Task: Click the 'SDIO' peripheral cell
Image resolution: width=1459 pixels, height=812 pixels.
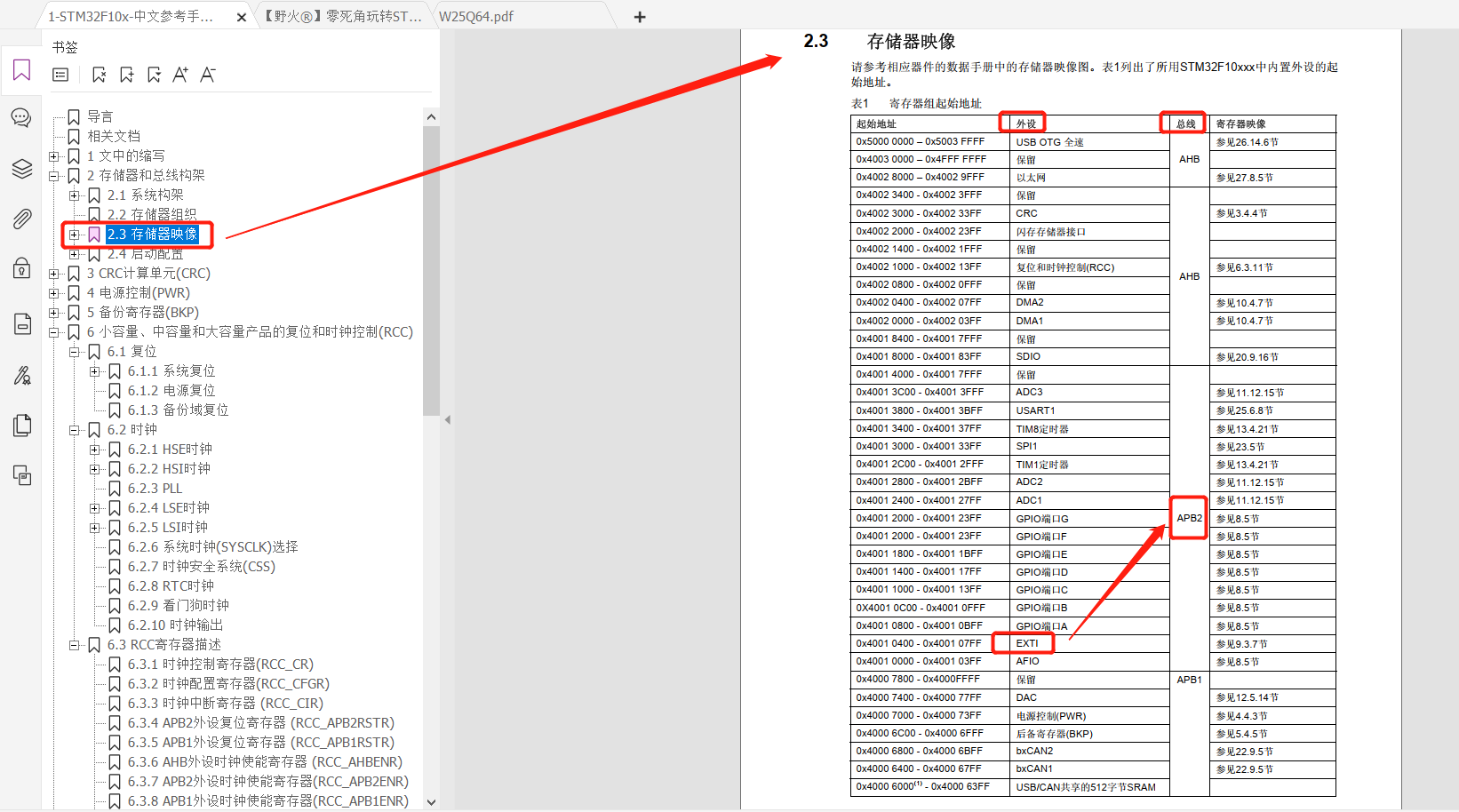Action: [x=1089, y=356]
